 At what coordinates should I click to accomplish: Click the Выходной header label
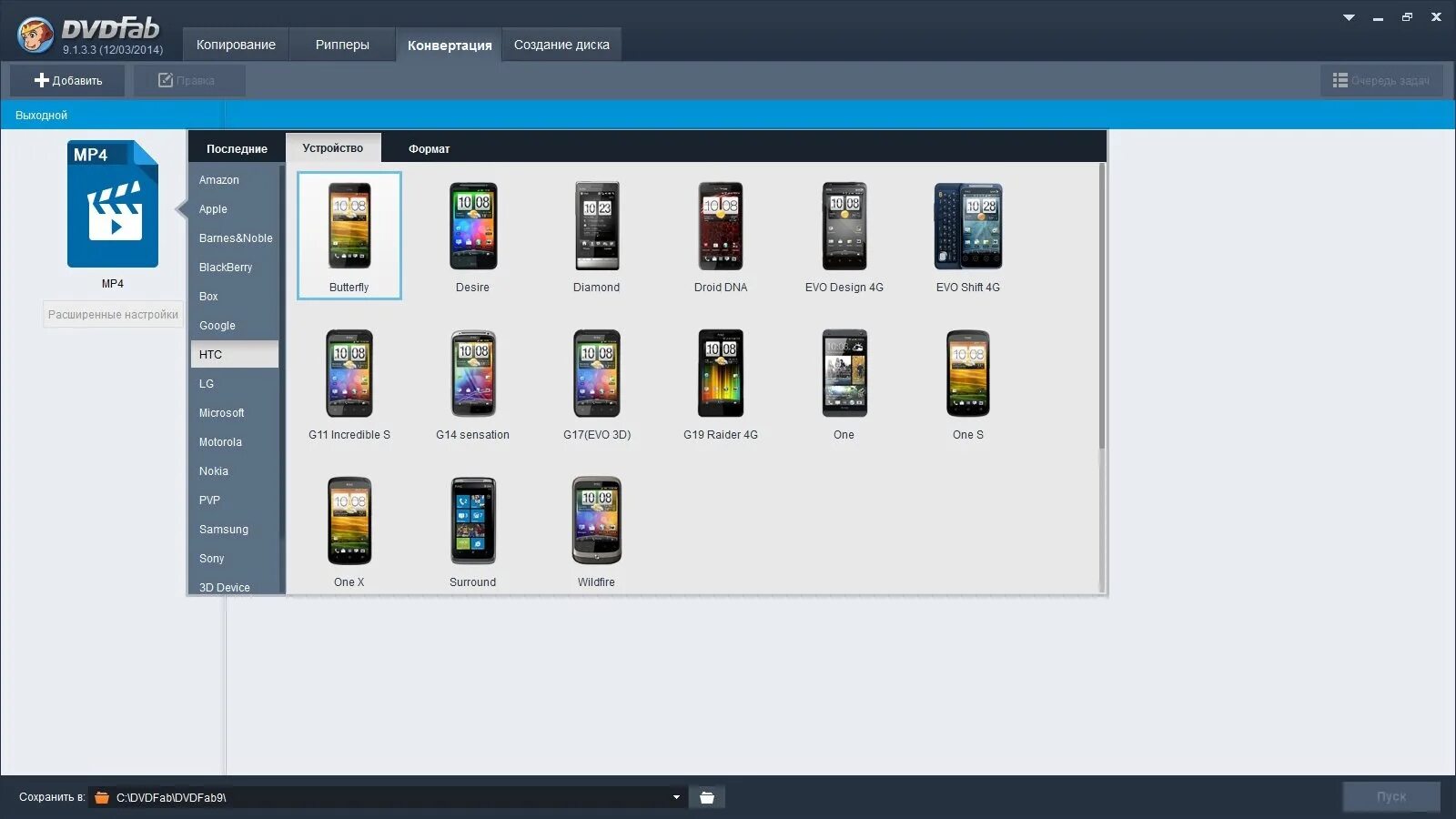(x=41, y=116)
